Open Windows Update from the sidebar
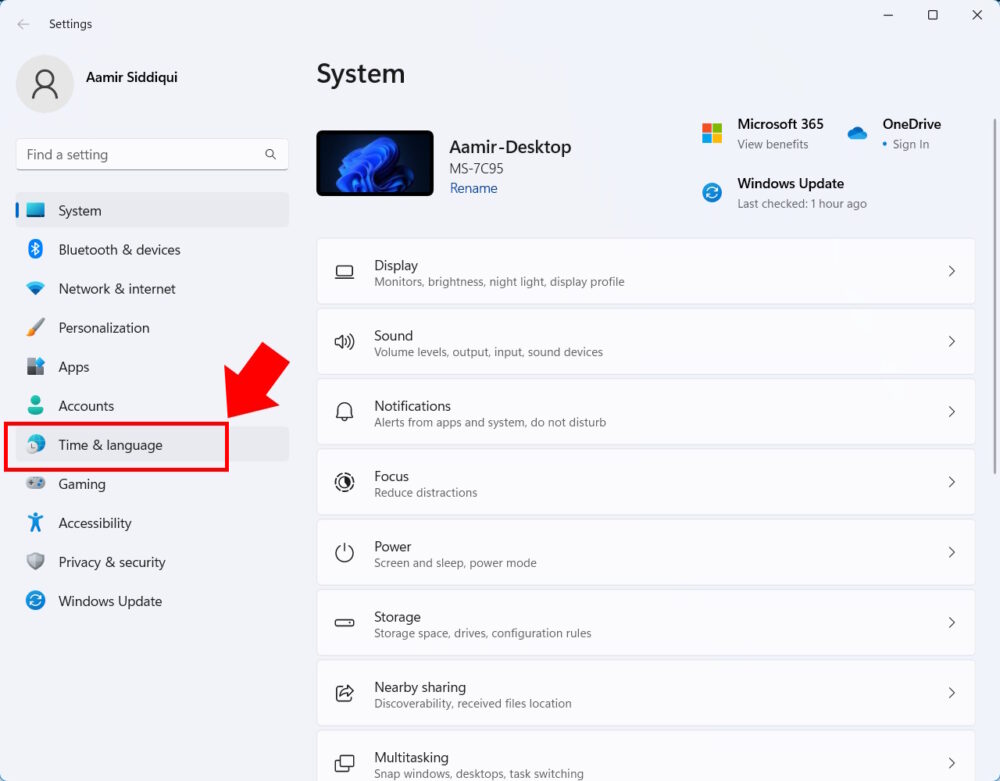The height and width of the screenshot is (781, 1000). point(152,601)
